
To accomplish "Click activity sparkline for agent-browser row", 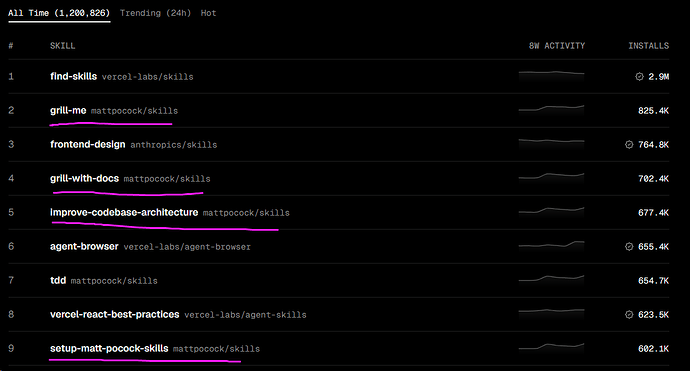I will pyautogui.click(x=551, y=246).
